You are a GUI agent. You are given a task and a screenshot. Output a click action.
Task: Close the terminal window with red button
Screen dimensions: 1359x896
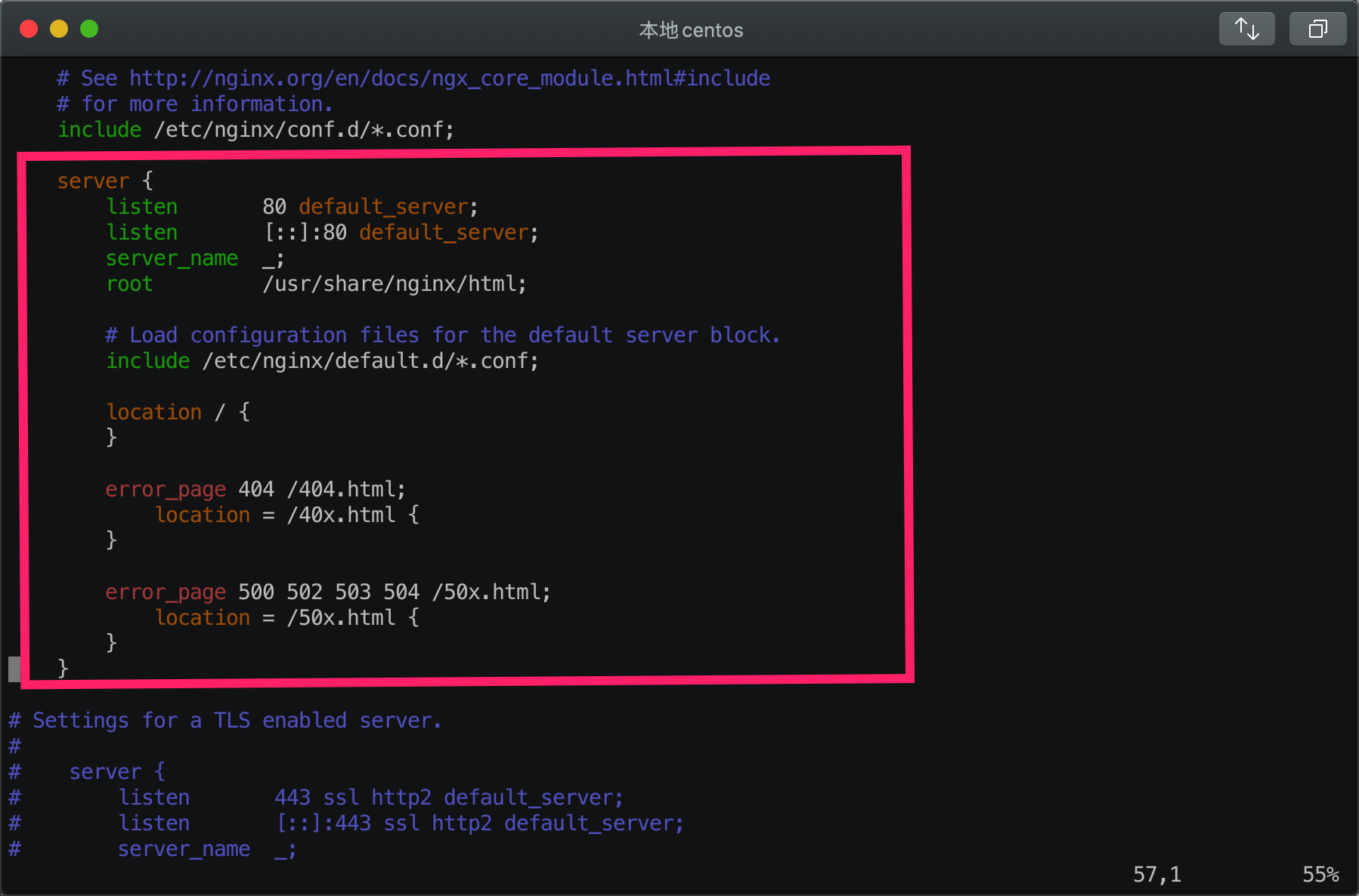coord(29,29)
